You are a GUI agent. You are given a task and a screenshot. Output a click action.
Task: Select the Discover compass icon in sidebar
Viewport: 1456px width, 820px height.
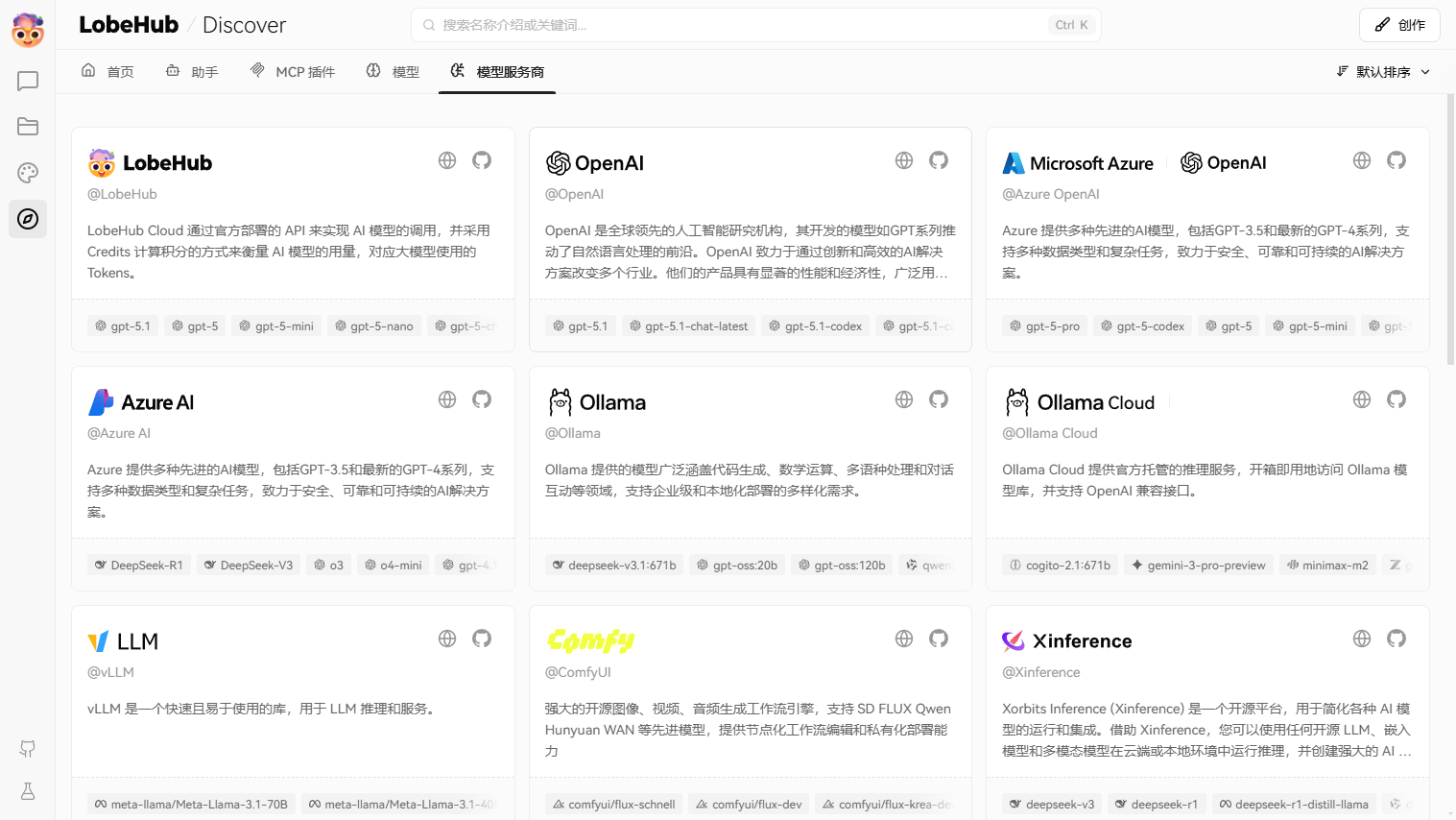(x=28, y=219)
